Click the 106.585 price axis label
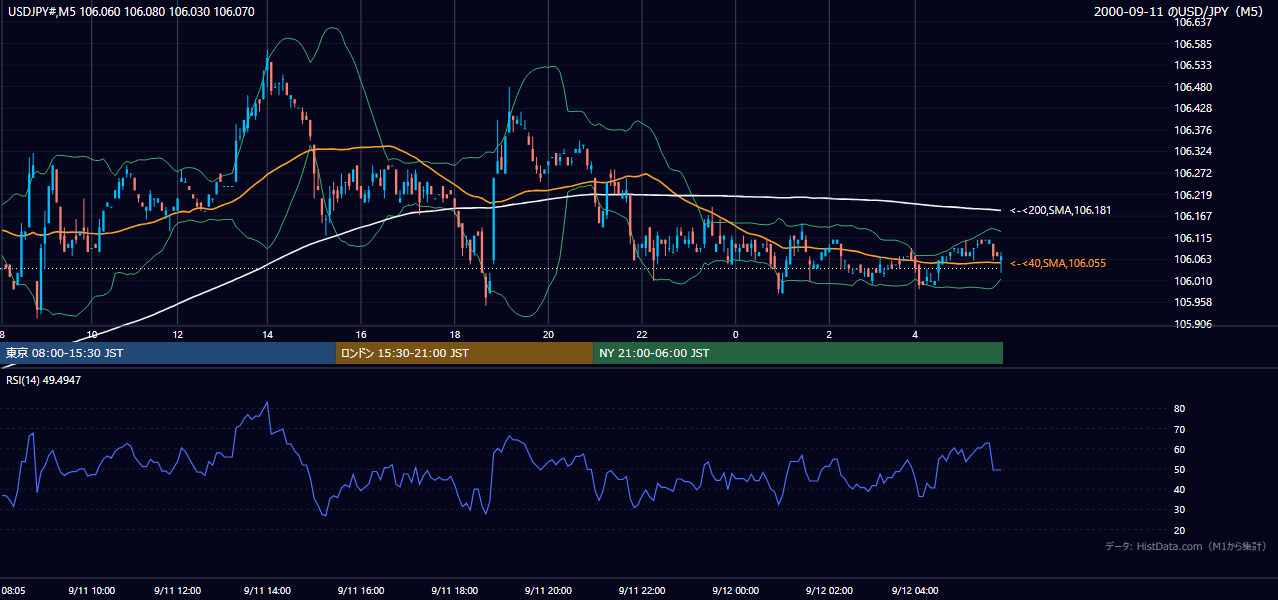The height and width of the screenshot is (600, 1278). point(1192,44)
